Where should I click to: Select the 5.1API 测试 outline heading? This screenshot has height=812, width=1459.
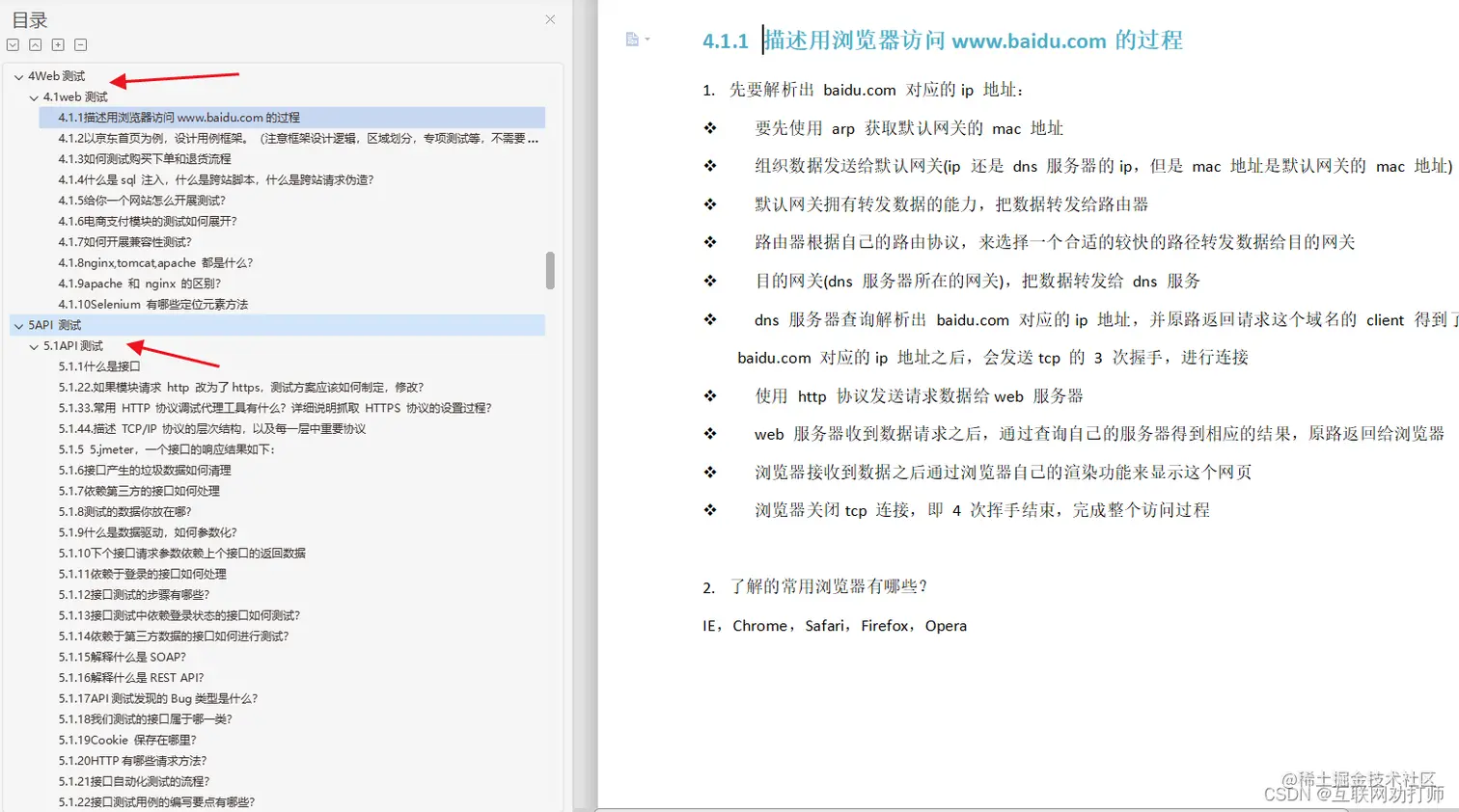click(x=73, y=346)
